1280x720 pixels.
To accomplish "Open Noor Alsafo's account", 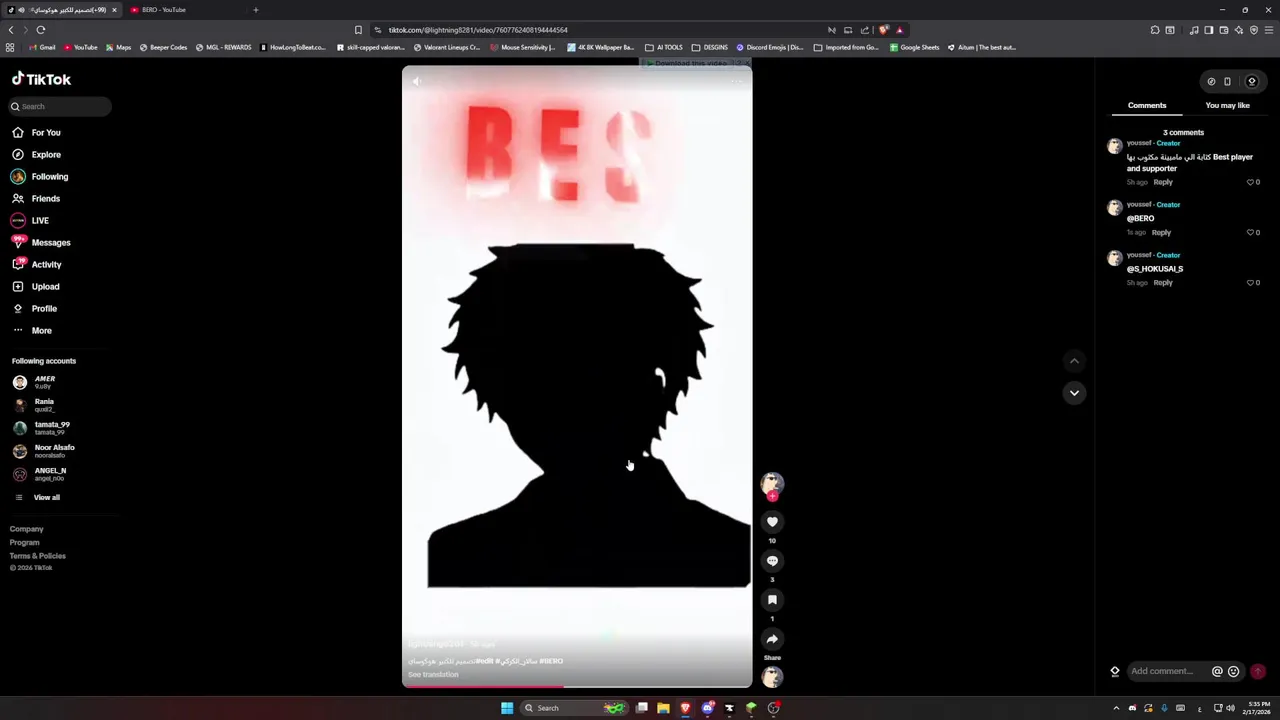I will coord(43,451).
